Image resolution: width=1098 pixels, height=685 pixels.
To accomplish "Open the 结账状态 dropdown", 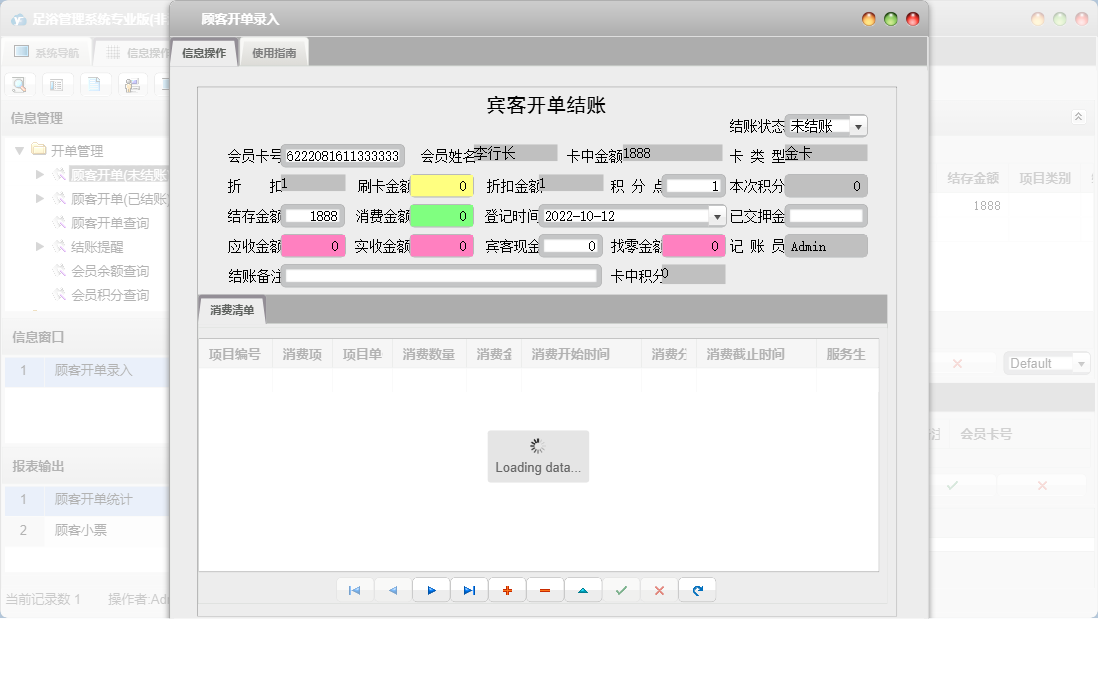I will [x=858, y=125].
